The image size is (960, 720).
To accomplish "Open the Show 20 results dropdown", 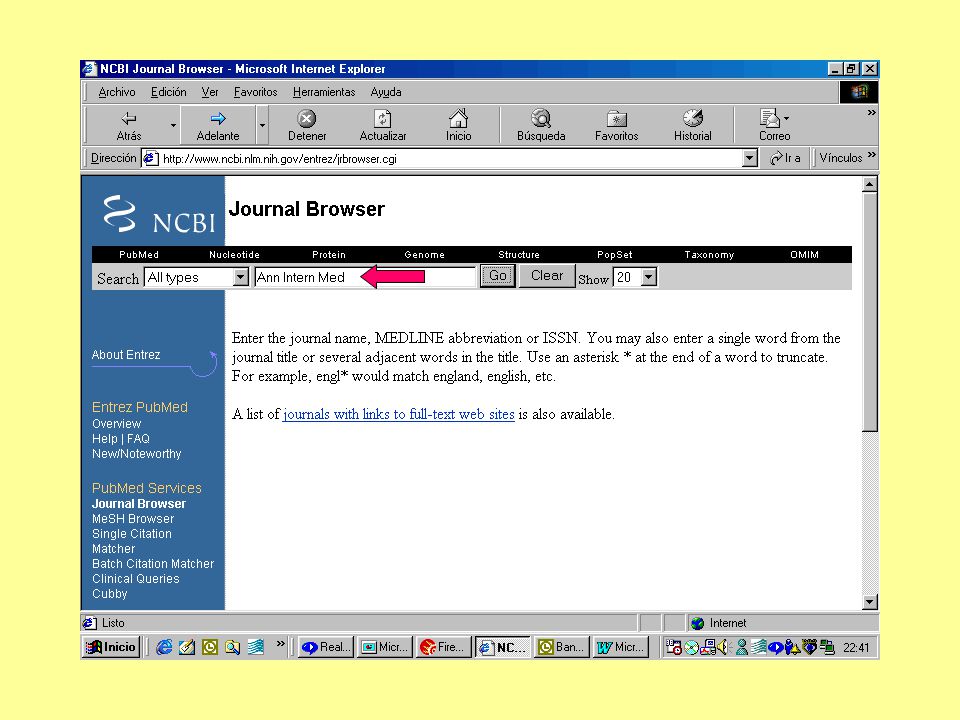I will pos(635,277).
